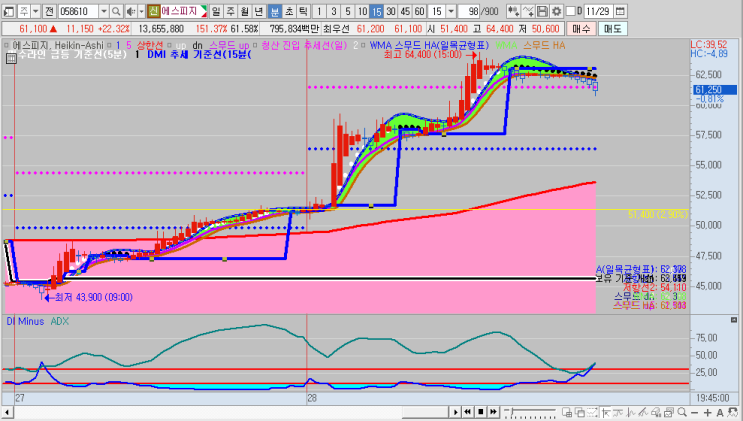Toggle the 신 credit badge beside 에스피지
Viewport: 743px width, 421px height.
(153, 11)
